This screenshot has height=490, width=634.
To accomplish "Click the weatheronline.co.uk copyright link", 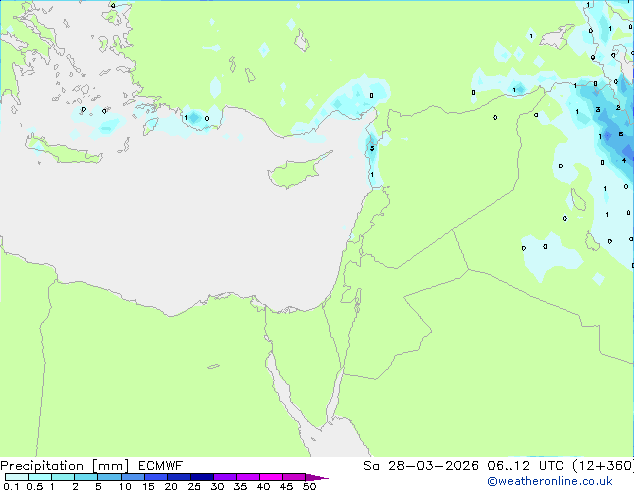I will click(550, 481).
